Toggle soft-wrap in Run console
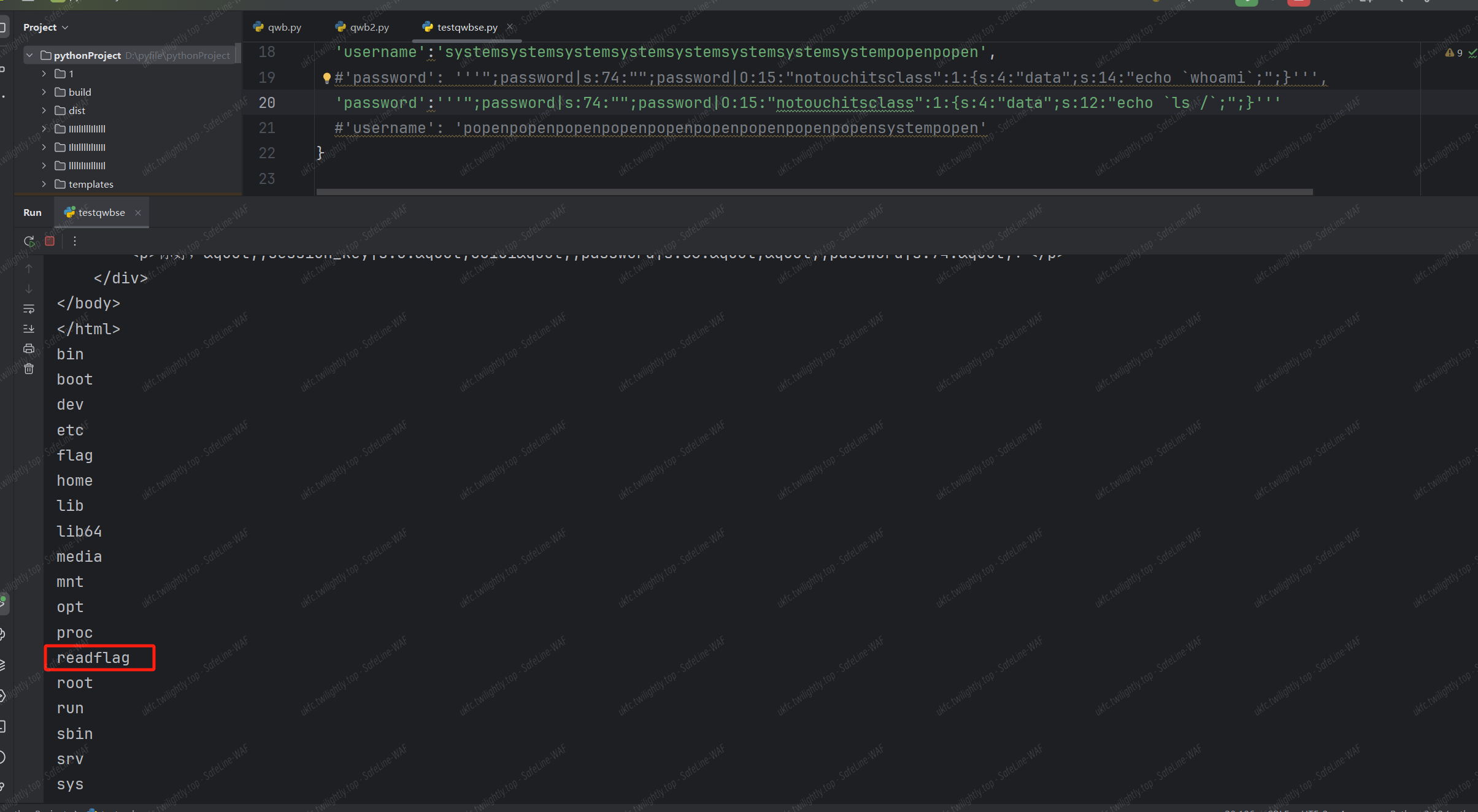Viewport: 1478px width, 812px height. [29, 308]
